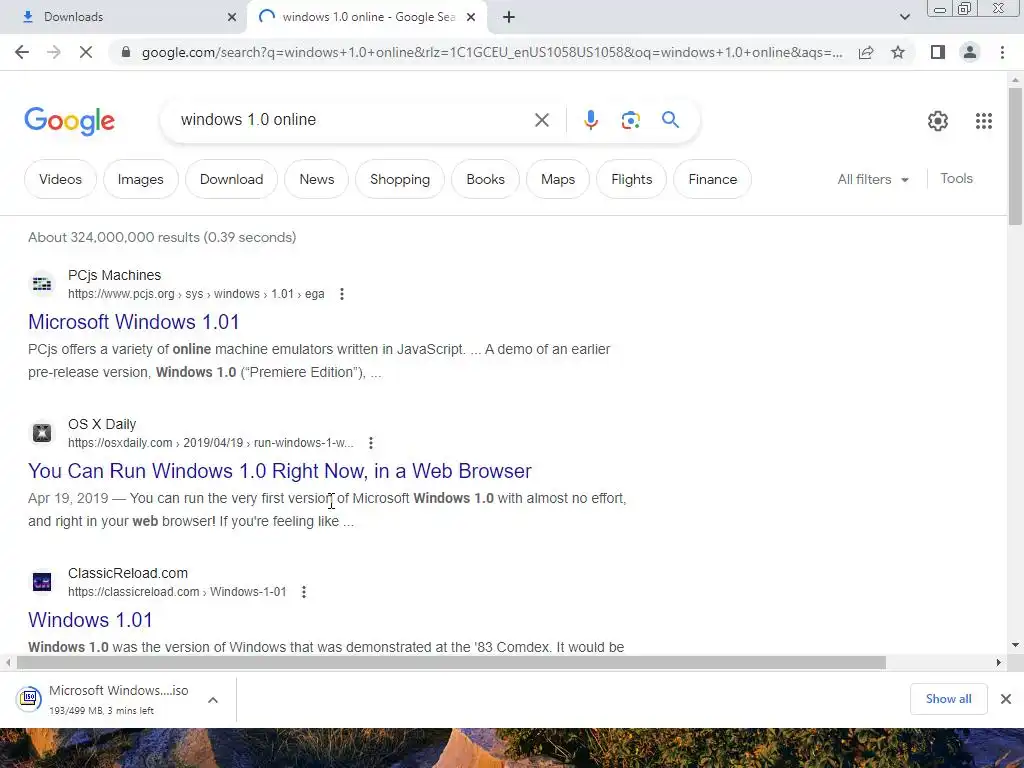Filter results by Images

click(140, 179)
